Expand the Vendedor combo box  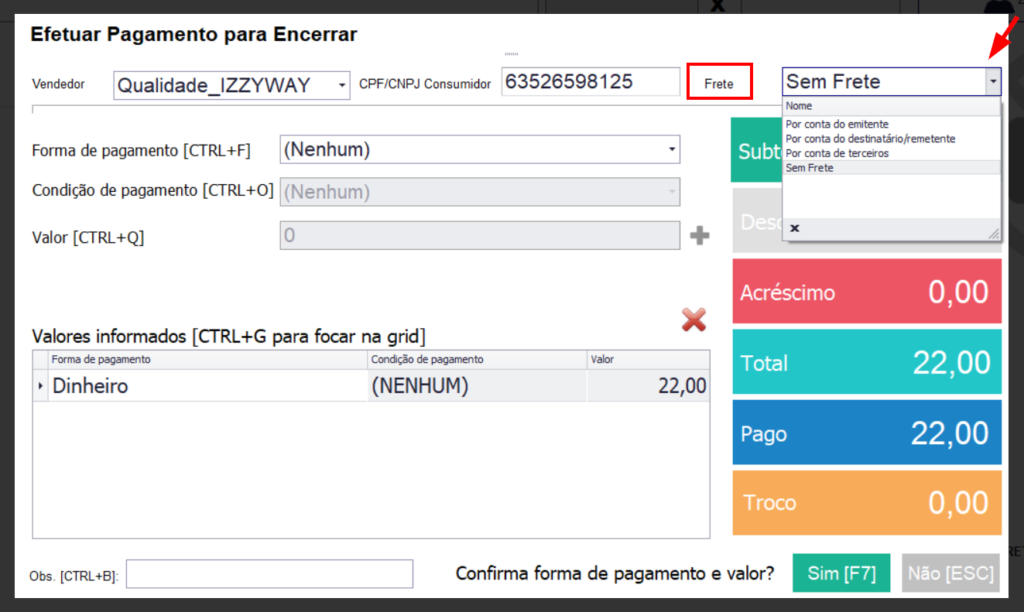click(342, 86)
